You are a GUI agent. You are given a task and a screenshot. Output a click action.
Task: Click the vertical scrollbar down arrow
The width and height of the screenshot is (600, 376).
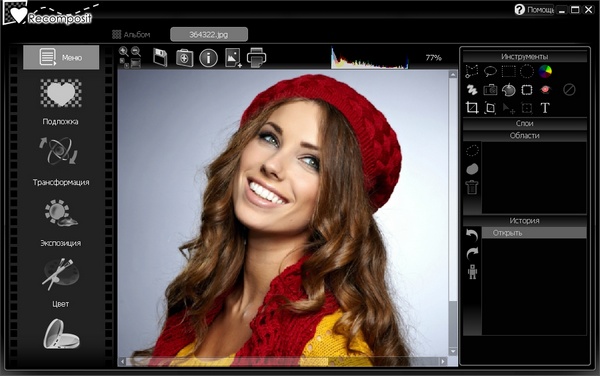453,351
